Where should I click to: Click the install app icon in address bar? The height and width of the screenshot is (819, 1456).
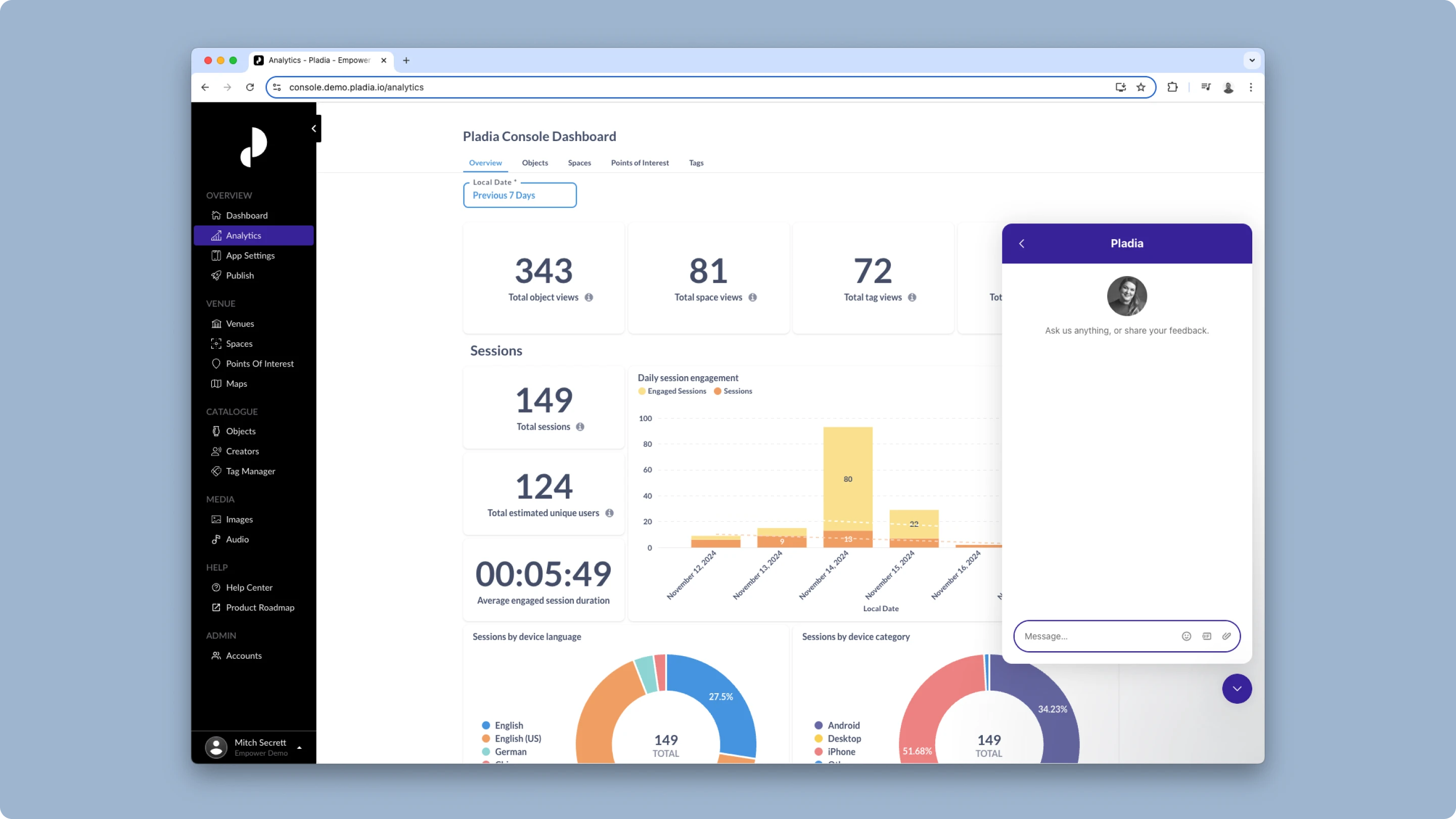point(1120,87)
